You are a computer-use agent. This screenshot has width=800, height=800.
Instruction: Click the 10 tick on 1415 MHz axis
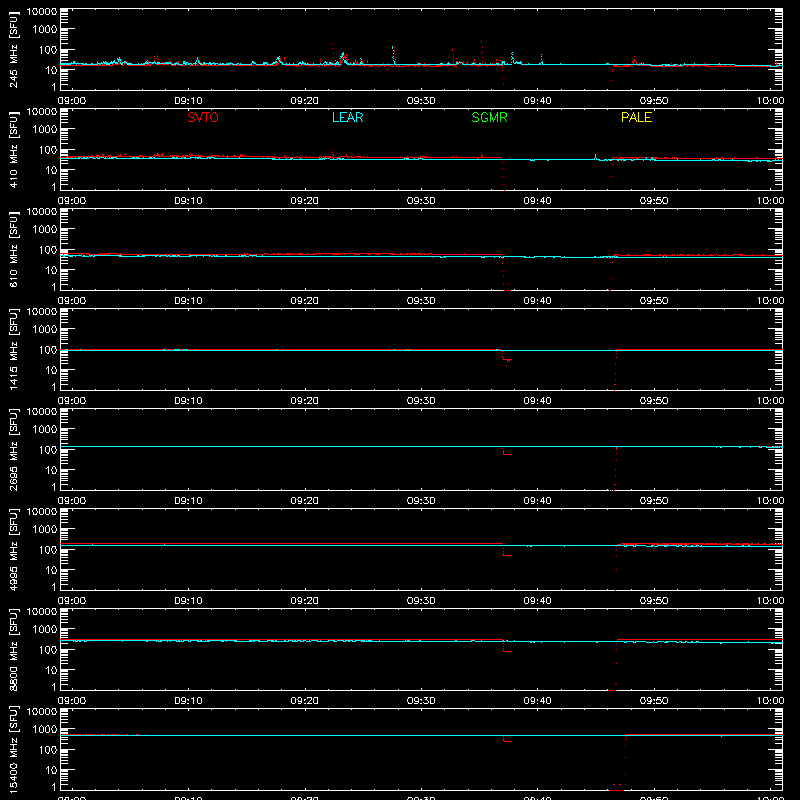pos(51,370)
